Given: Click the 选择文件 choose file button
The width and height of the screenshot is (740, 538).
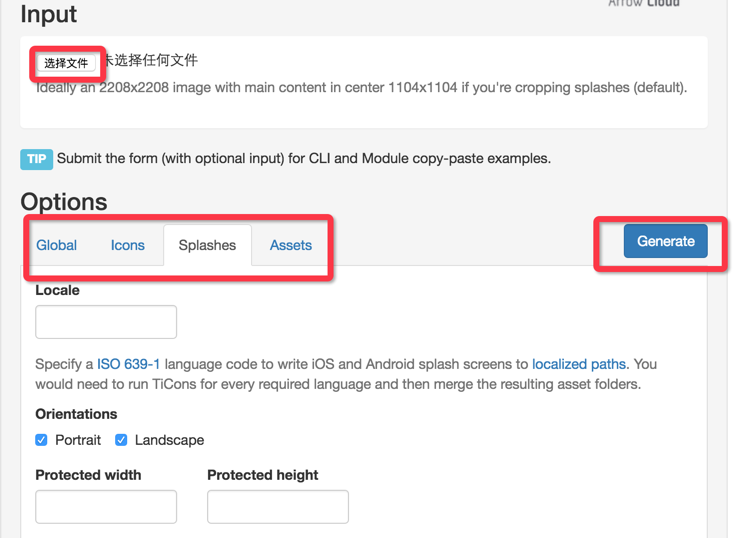Looking at the screenshot, I should [67, 63].
